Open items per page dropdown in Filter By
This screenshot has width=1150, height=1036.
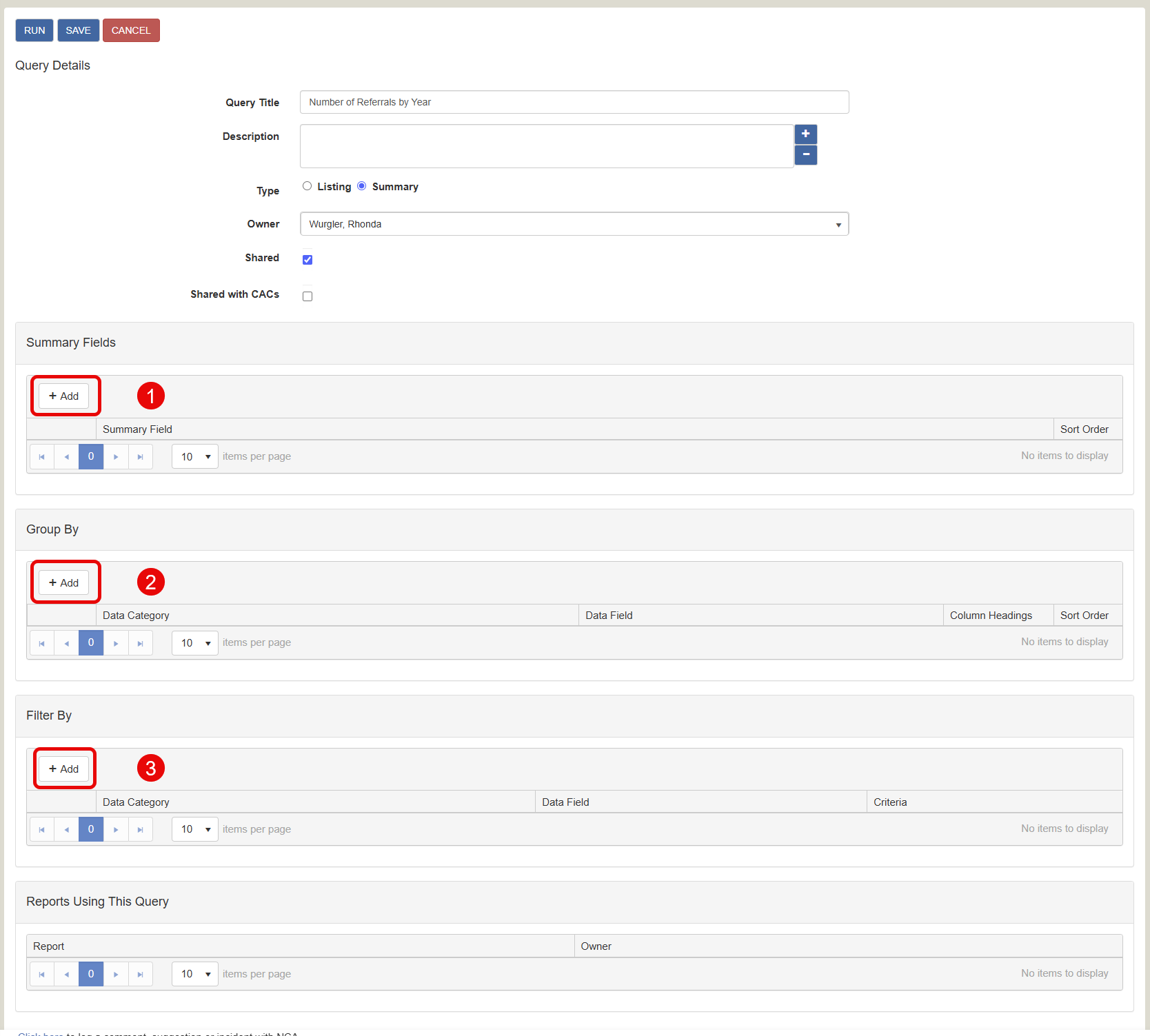coord(195,829)
